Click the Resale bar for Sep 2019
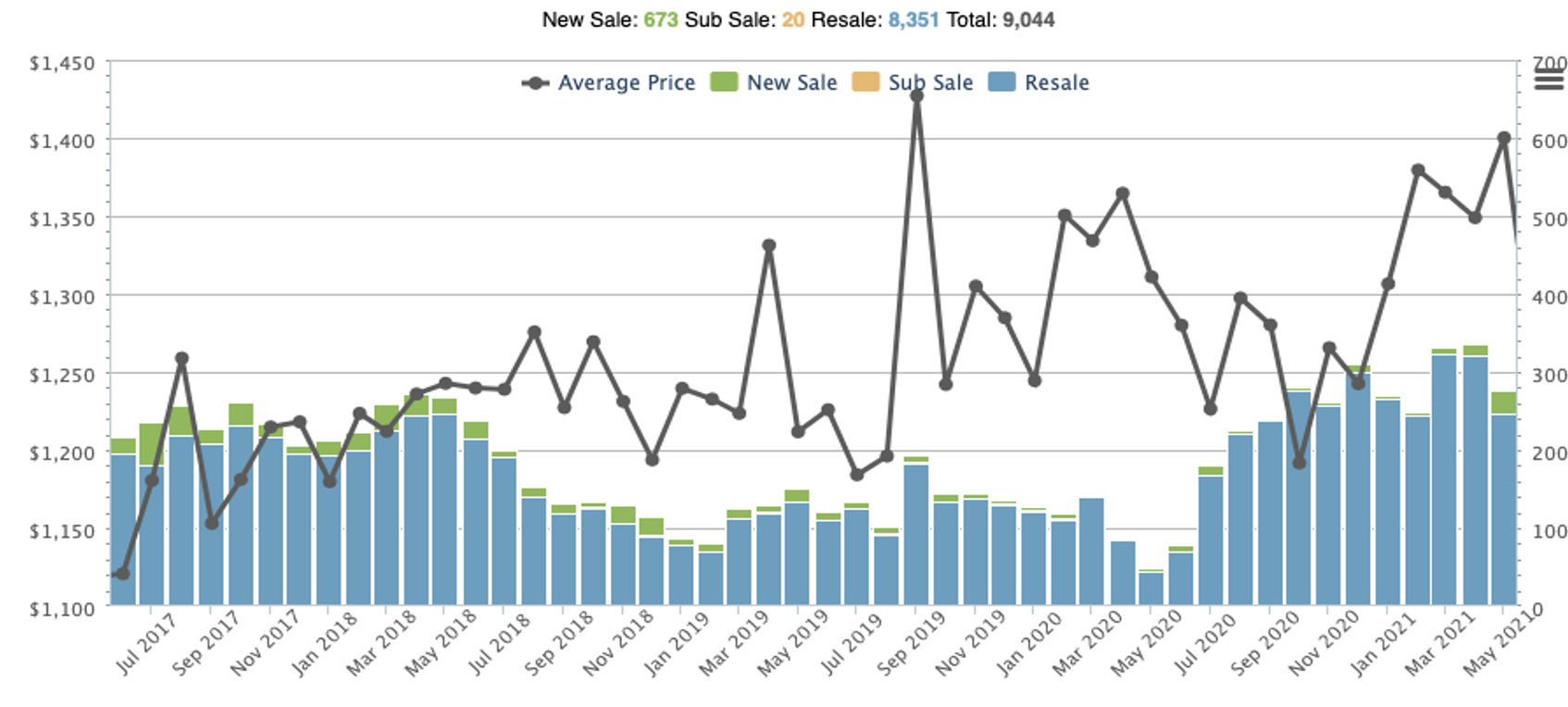The image size is (1568, 707). point(916,535)
